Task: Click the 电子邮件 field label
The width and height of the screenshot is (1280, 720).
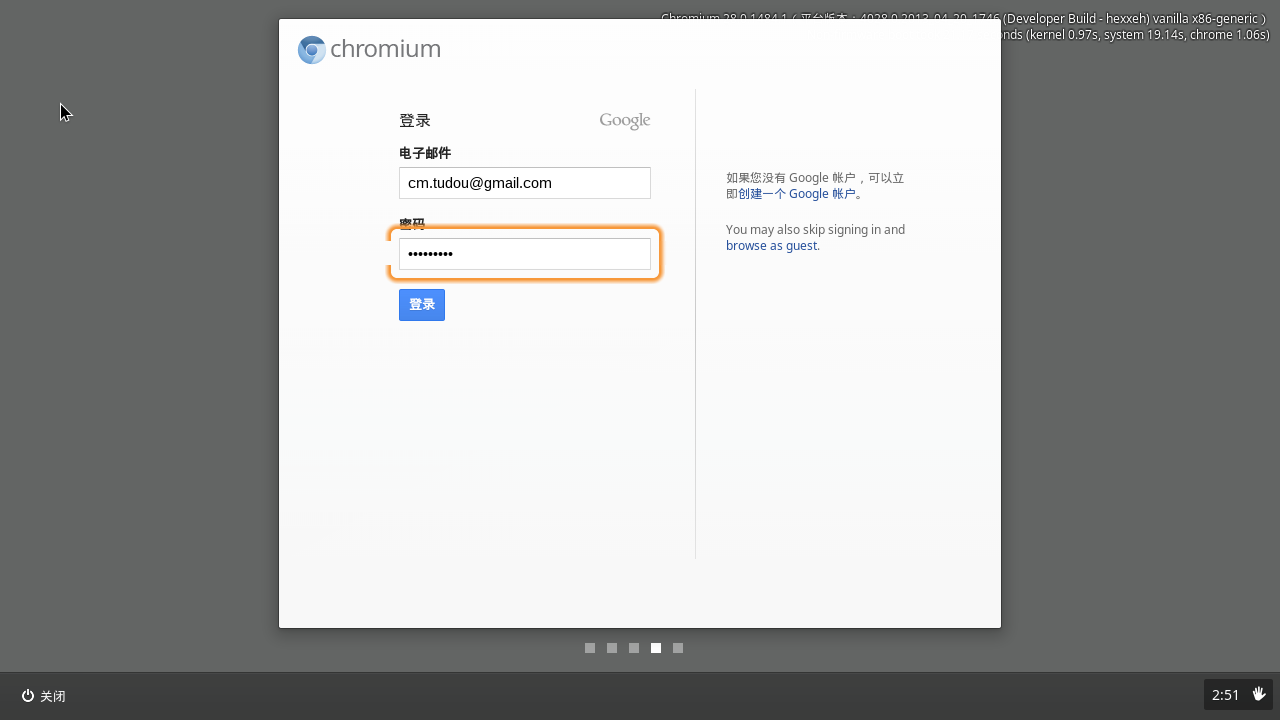Action: pyautogui.click(x=425, y=153)
